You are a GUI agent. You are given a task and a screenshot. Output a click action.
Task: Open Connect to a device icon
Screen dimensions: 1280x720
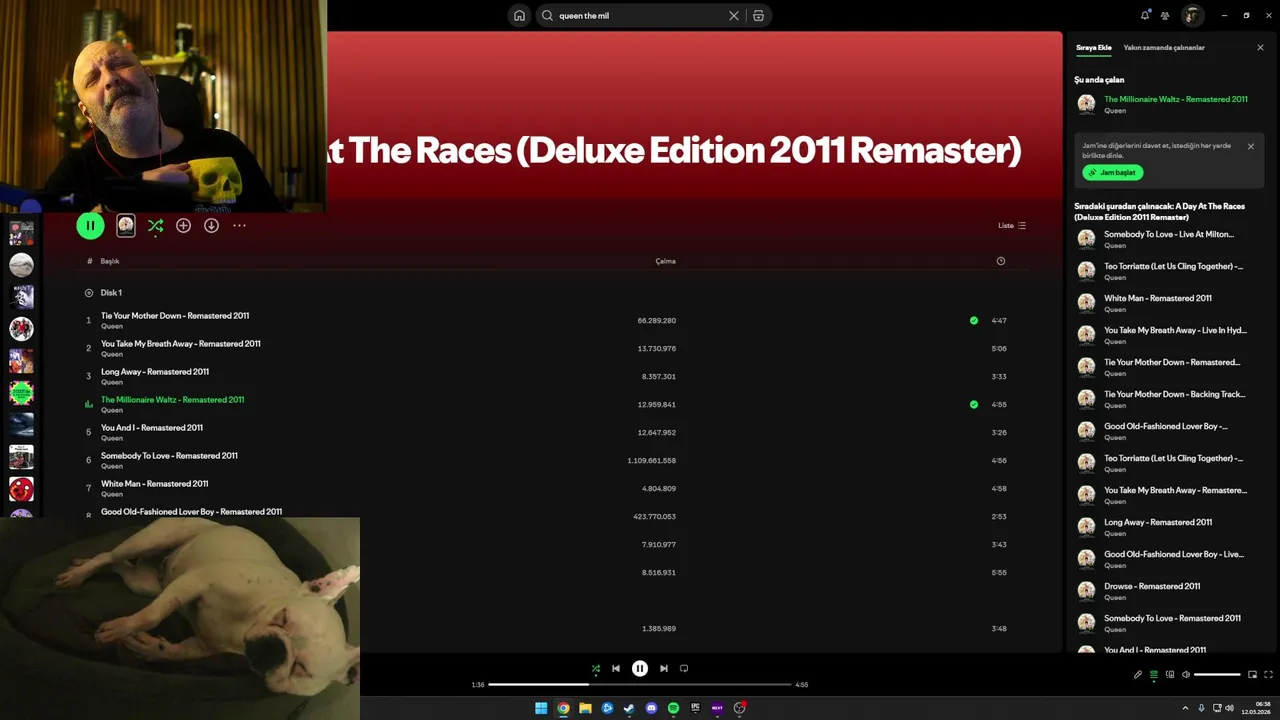(1170, 675)
